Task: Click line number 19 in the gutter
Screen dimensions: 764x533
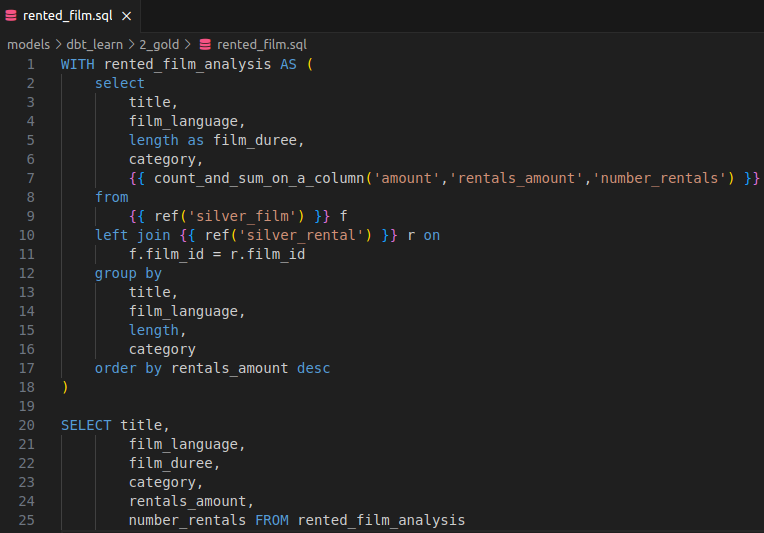Action: coord(27,406)
